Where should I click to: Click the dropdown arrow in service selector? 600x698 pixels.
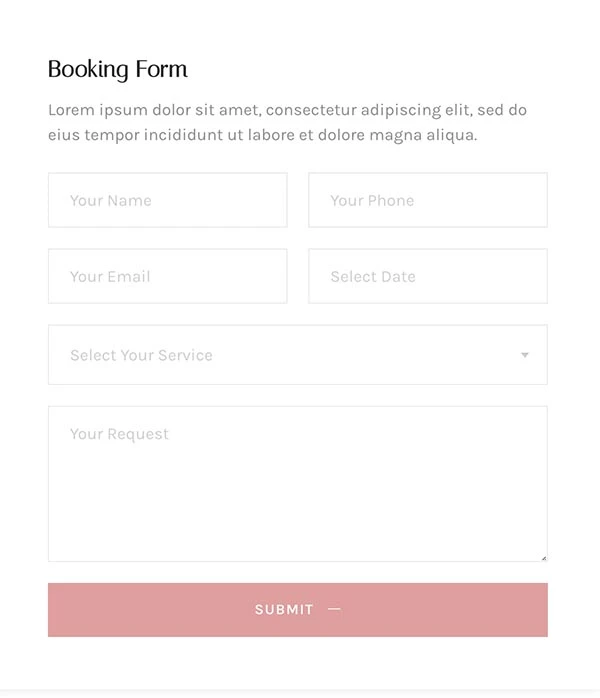pyautogui.click(x=524, y=355)
